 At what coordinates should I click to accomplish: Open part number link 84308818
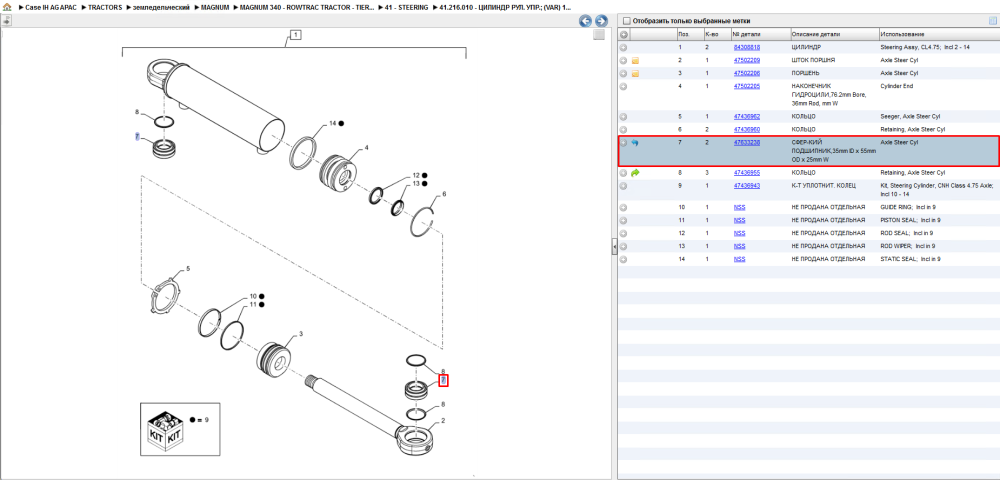click(747, 48)
